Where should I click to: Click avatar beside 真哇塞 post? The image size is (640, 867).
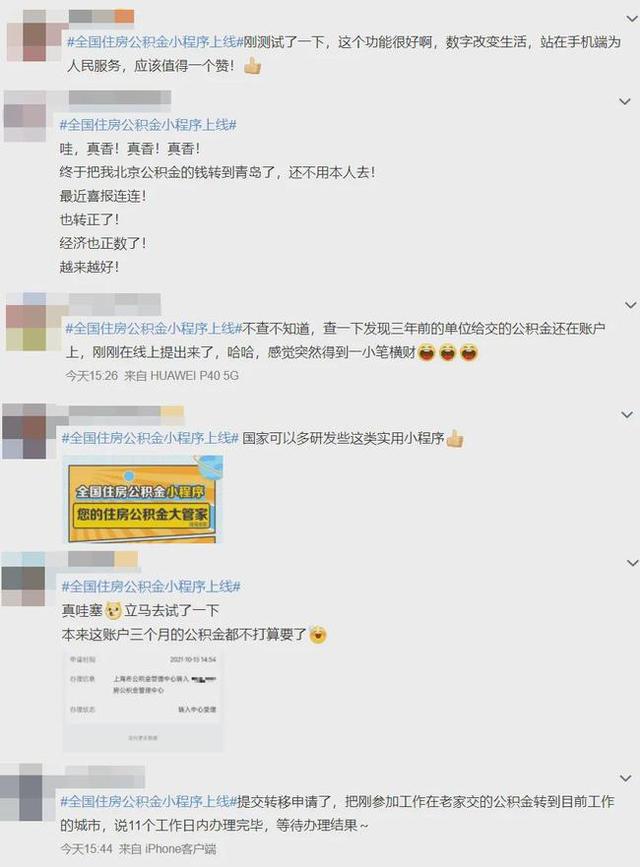tap(24, 579)
